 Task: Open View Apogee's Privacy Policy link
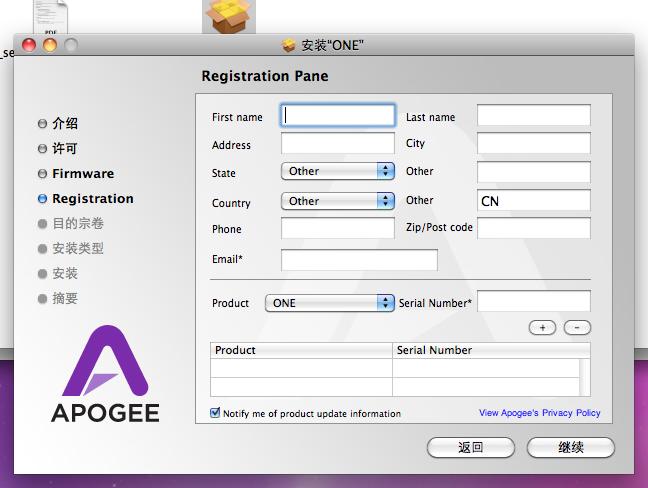pos(539,413)
